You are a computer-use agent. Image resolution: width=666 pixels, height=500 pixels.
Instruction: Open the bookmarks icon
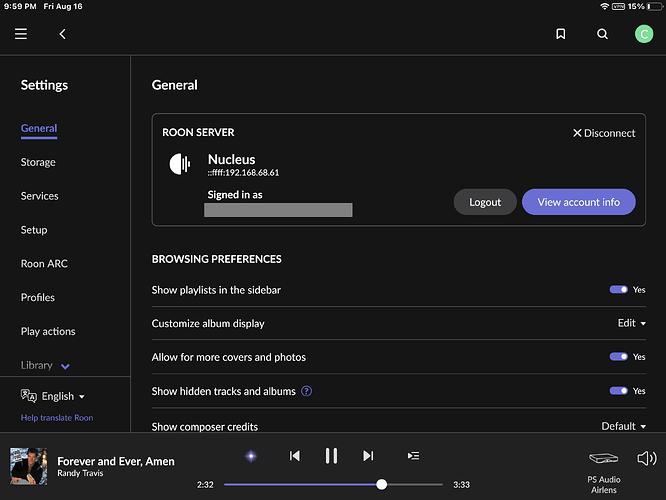(561, 34)
